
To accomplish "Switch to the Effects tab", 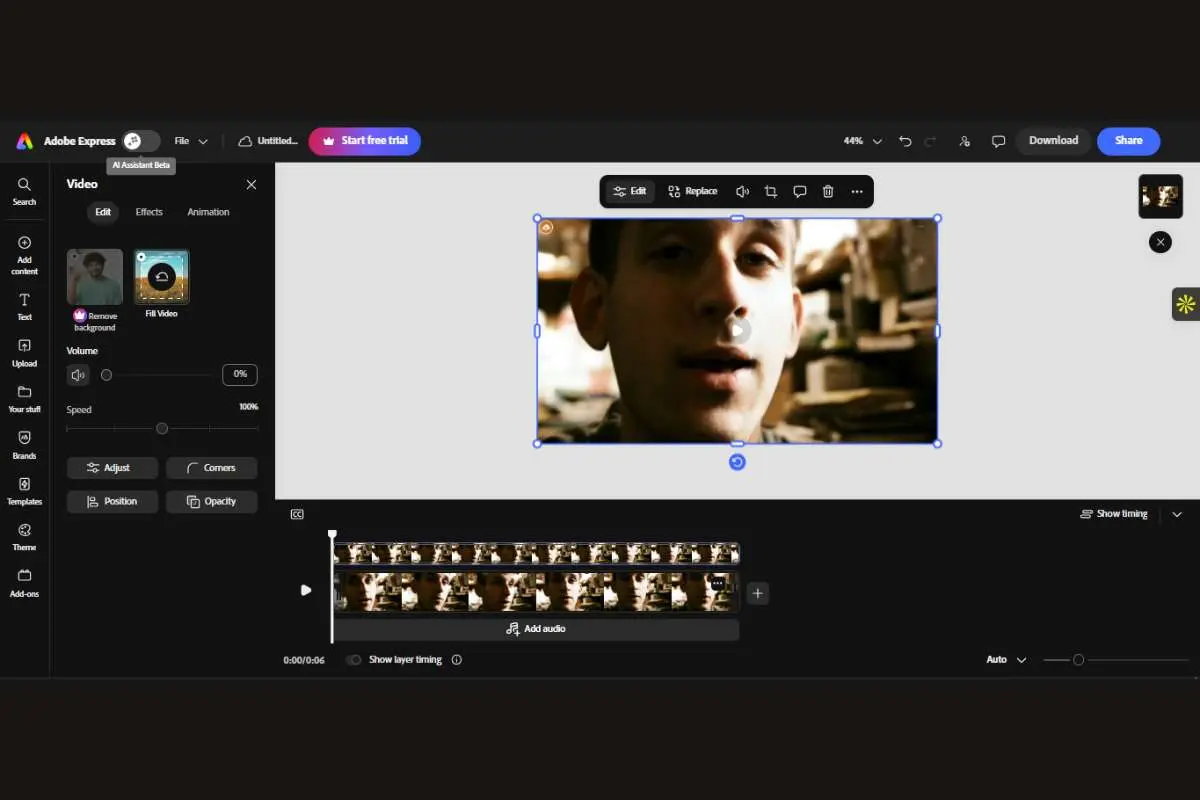I will (149, 211).
